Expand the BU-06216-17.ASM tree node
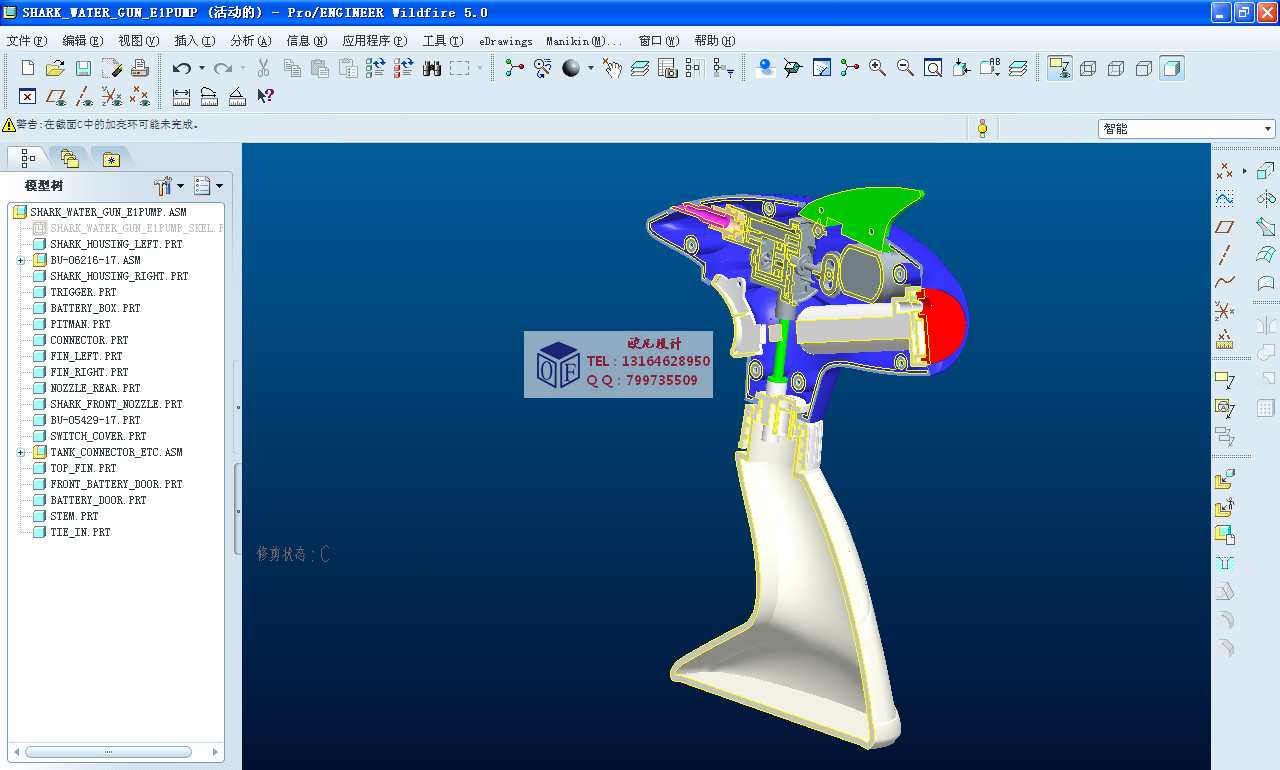This screenshot has height=770, width=1280. click(21, 260)
